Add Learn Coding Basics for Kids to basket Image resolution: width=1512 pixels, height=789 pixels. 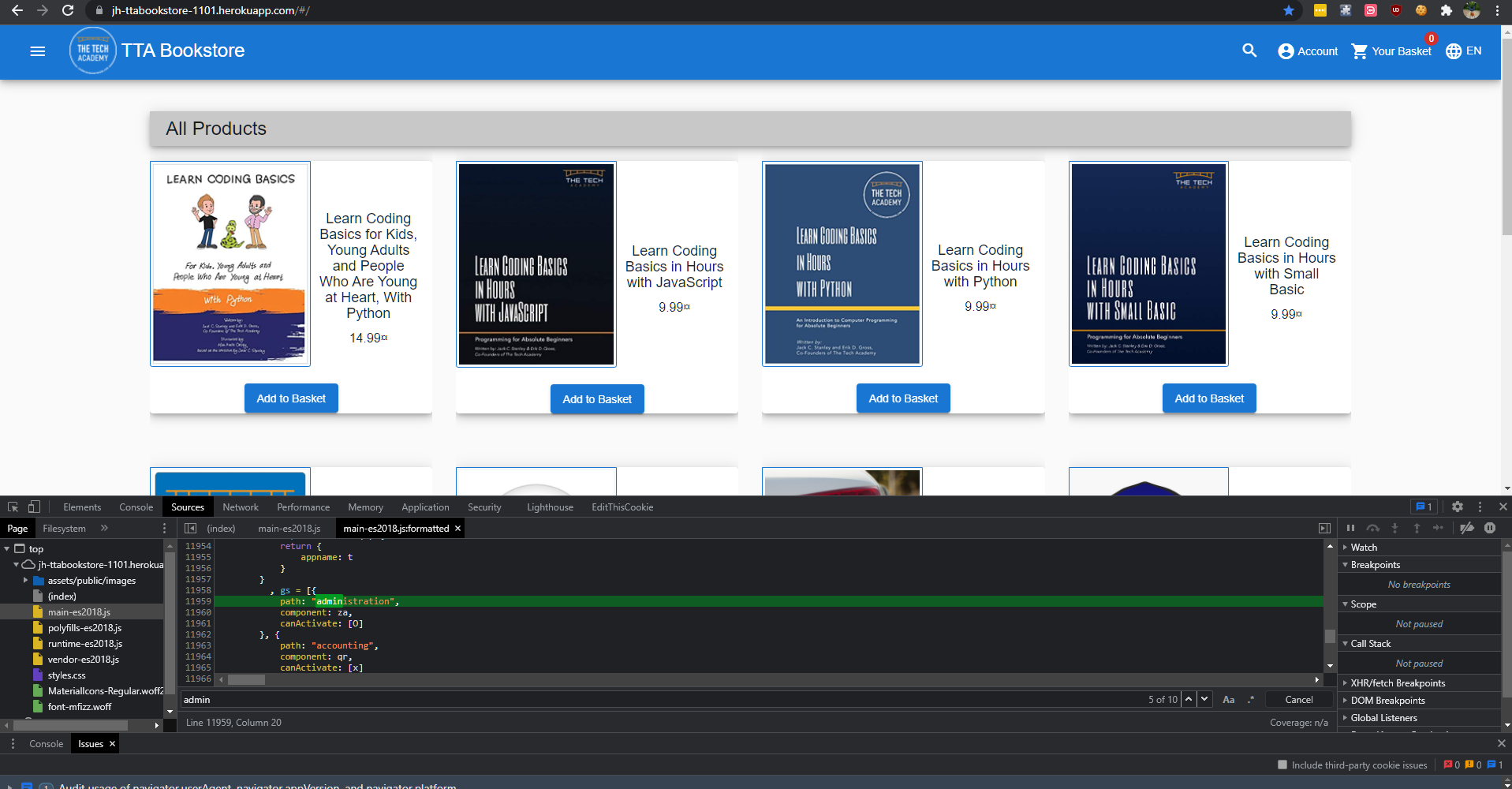click(291, 398)
